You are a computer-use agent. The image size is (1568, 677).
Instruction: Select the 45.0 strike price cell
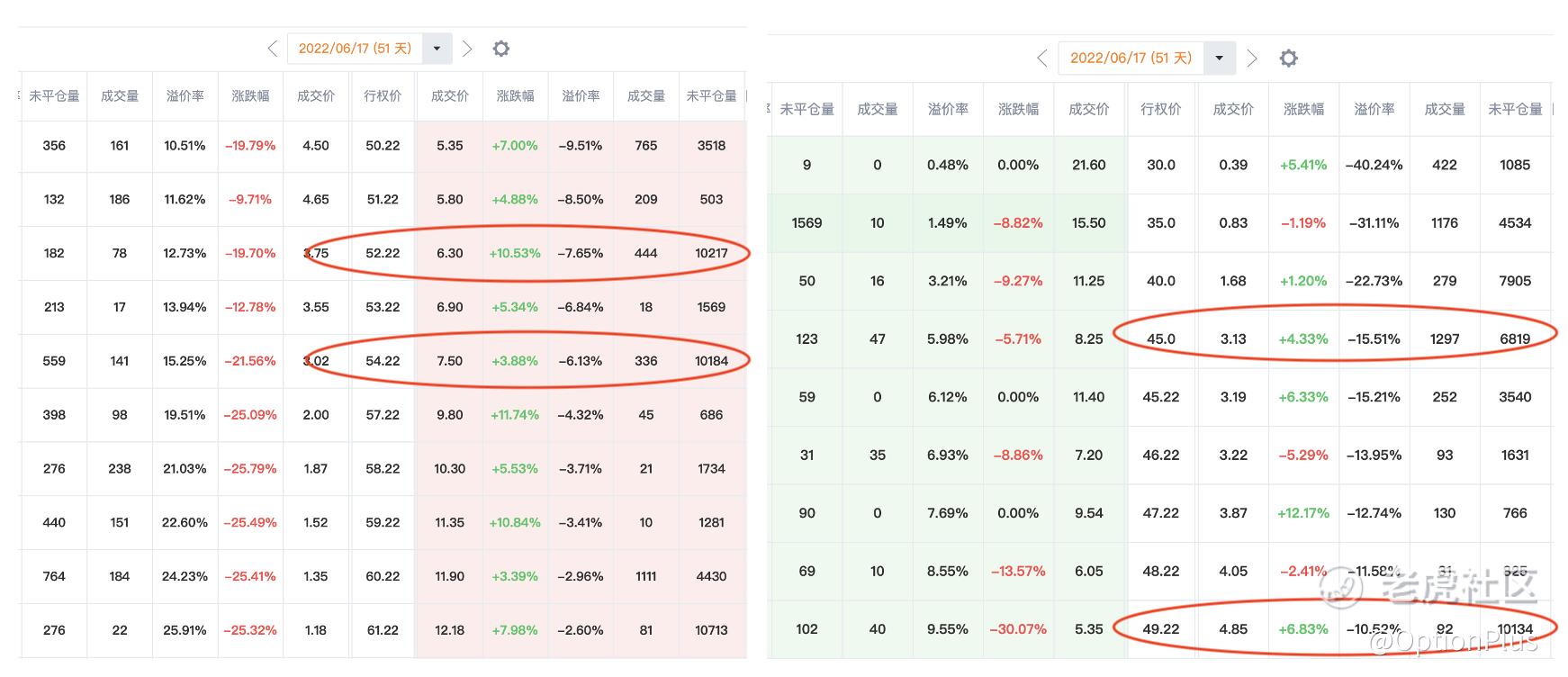click(1161, 338)
